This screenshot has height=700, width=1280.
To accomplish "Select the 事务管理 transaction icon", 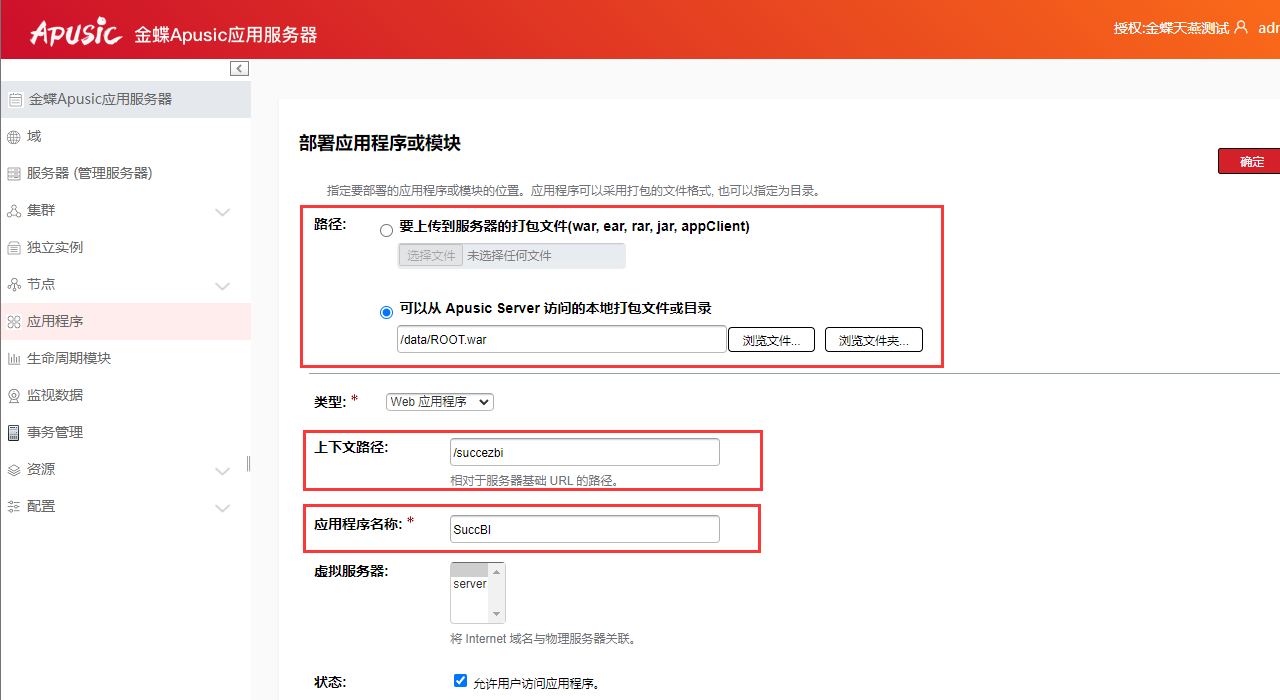I will click(x=14, y=432).
